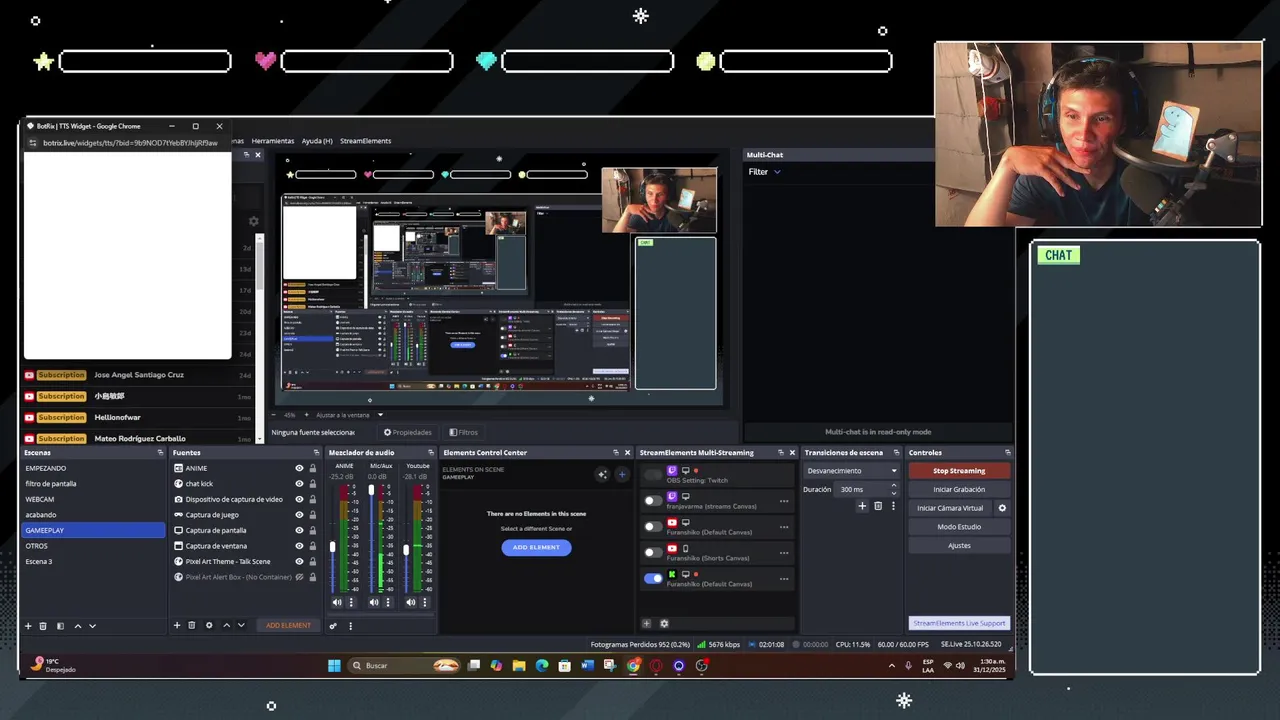This screenshot has height=720, width=1280.
Task: Open the Ajustar a la ventana zoom dropdown
Action: pyautogui.click(x=349, y=415)
